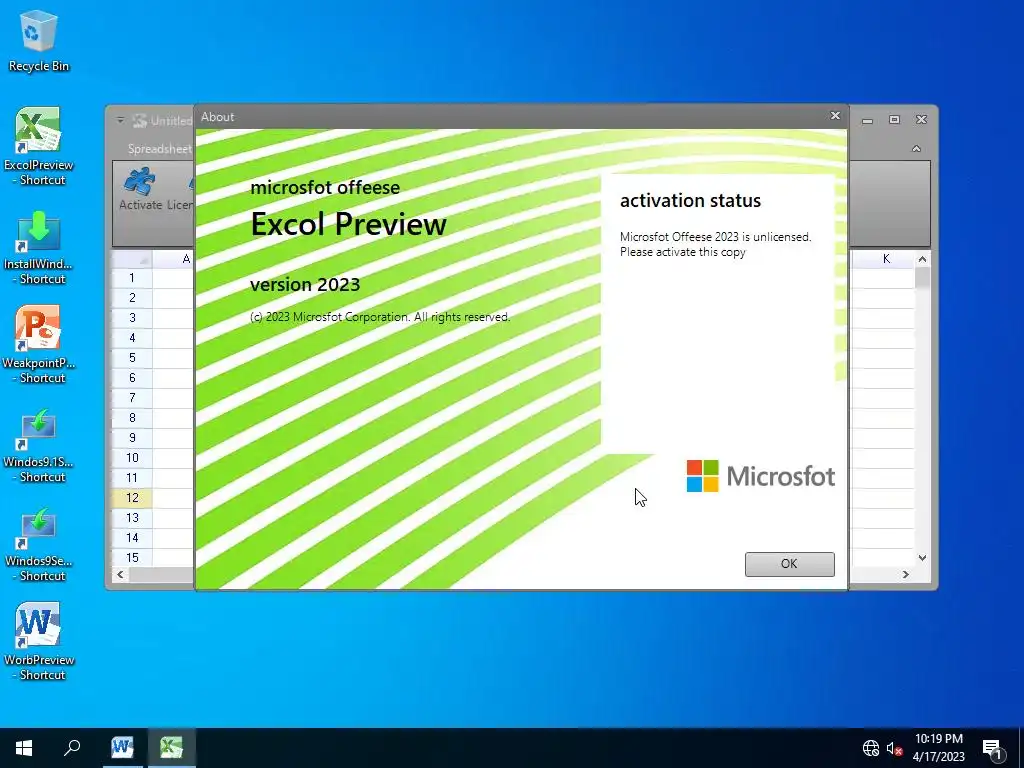
Task: Select row 1 header
Action: click(x=132, y=278)
